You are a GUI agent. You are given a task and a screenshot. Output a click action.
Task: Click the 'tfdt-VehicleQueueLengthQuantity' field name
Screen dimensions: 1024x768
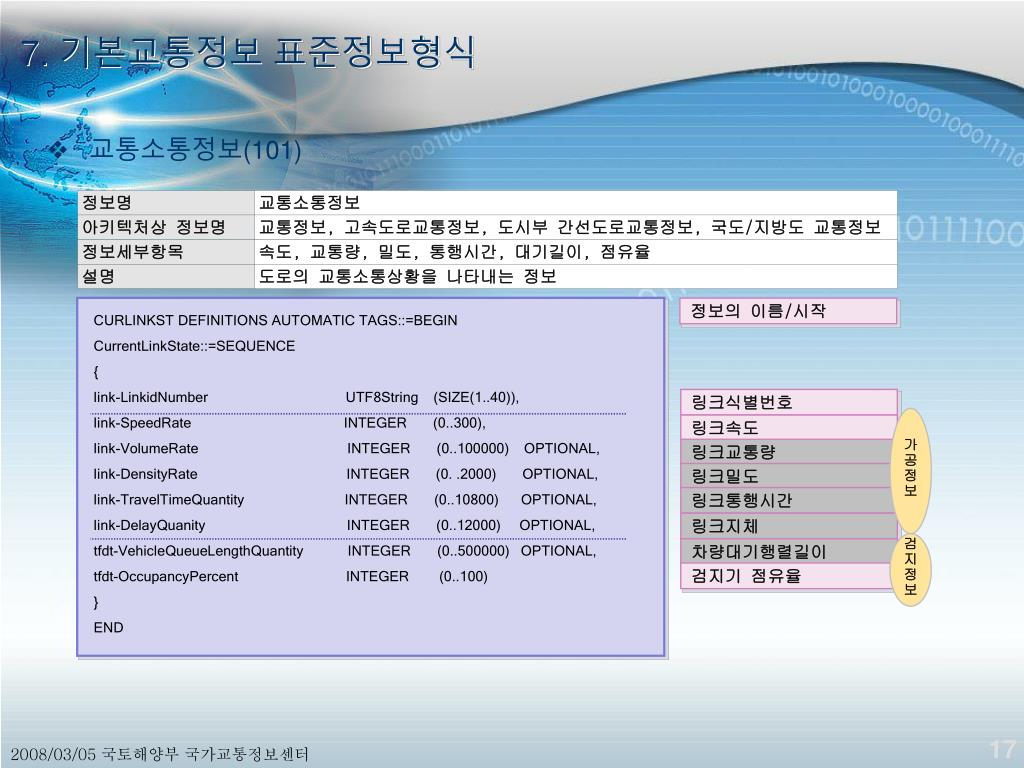(x=198, y=551)
